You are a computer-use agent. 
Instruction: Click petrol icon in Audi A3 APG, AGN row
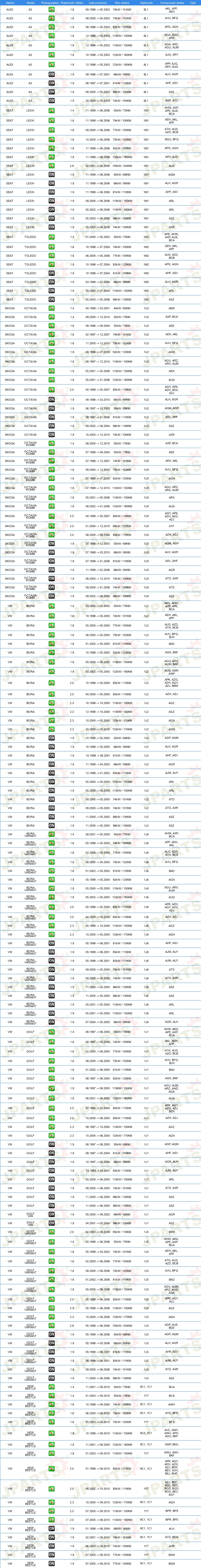coord(52,27)
